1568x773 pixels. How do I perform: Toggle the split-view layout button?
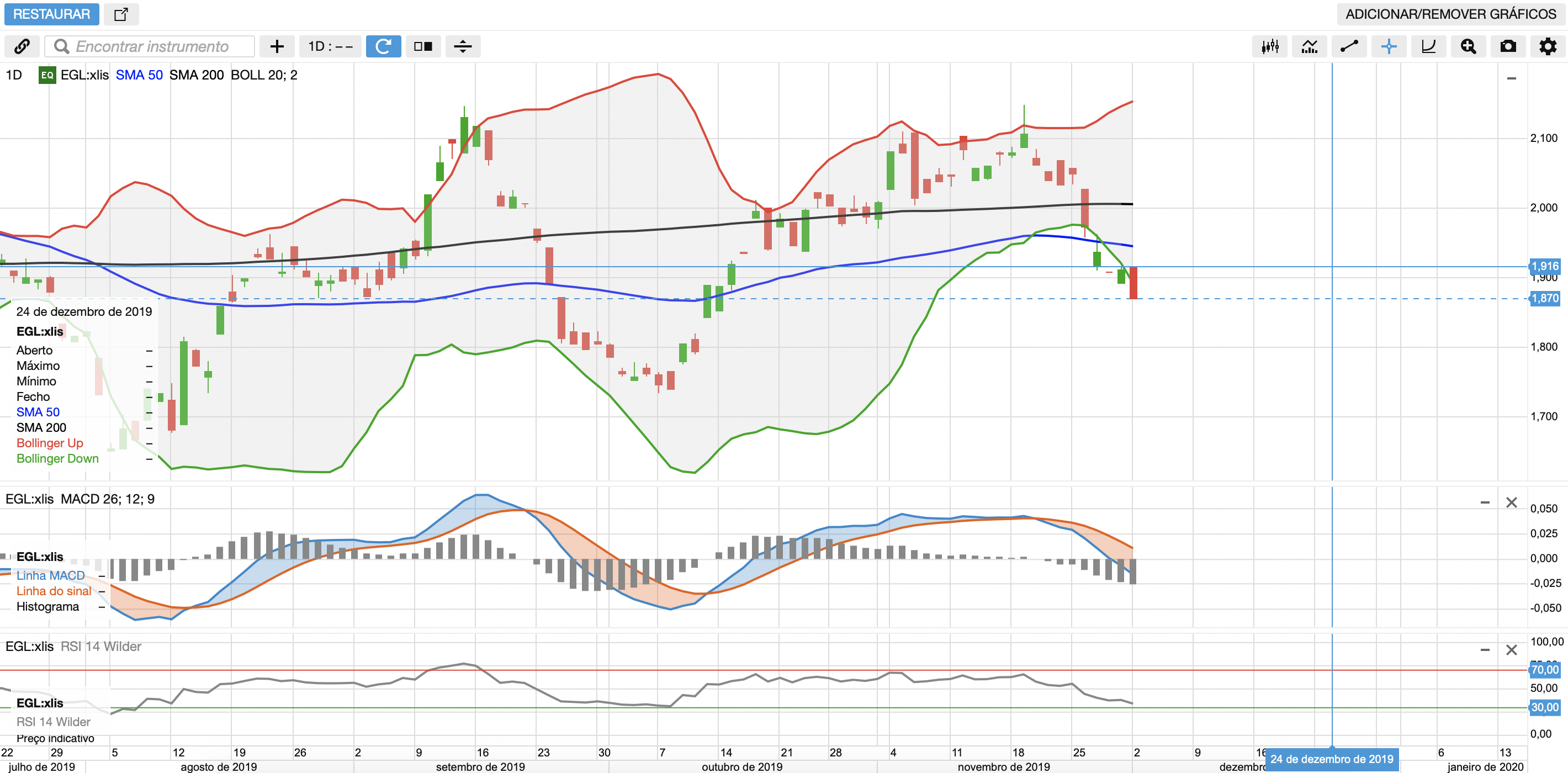click(423, 46)
